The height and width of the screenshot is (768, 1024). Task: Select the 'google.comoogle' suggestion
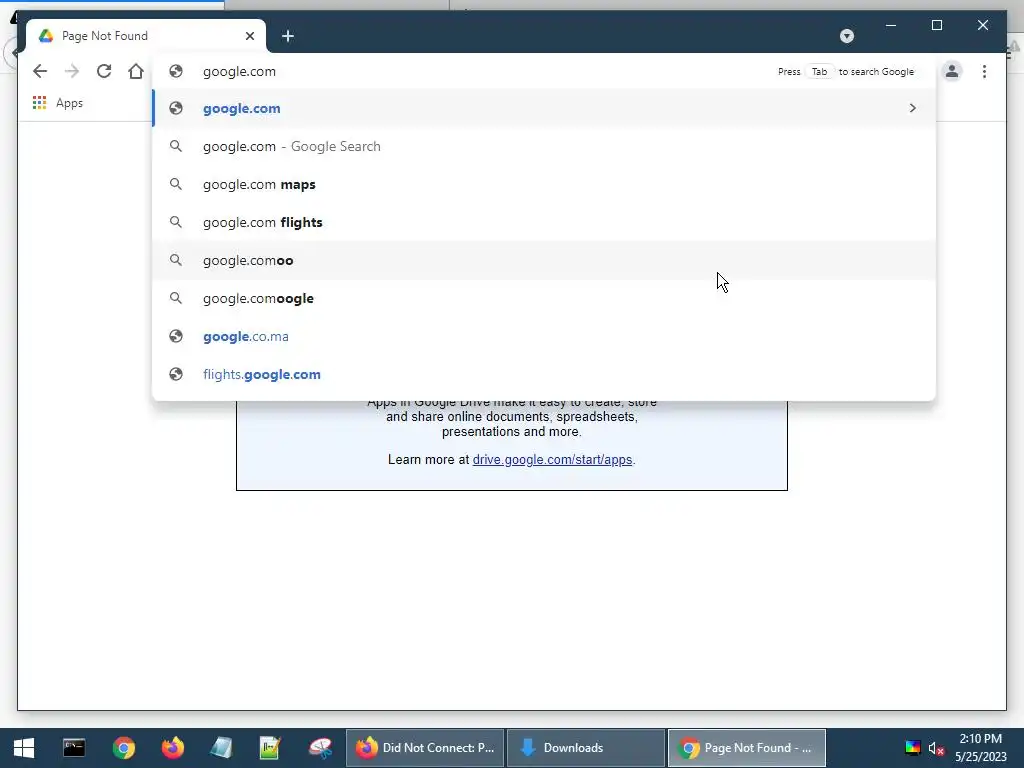point(543,298)
